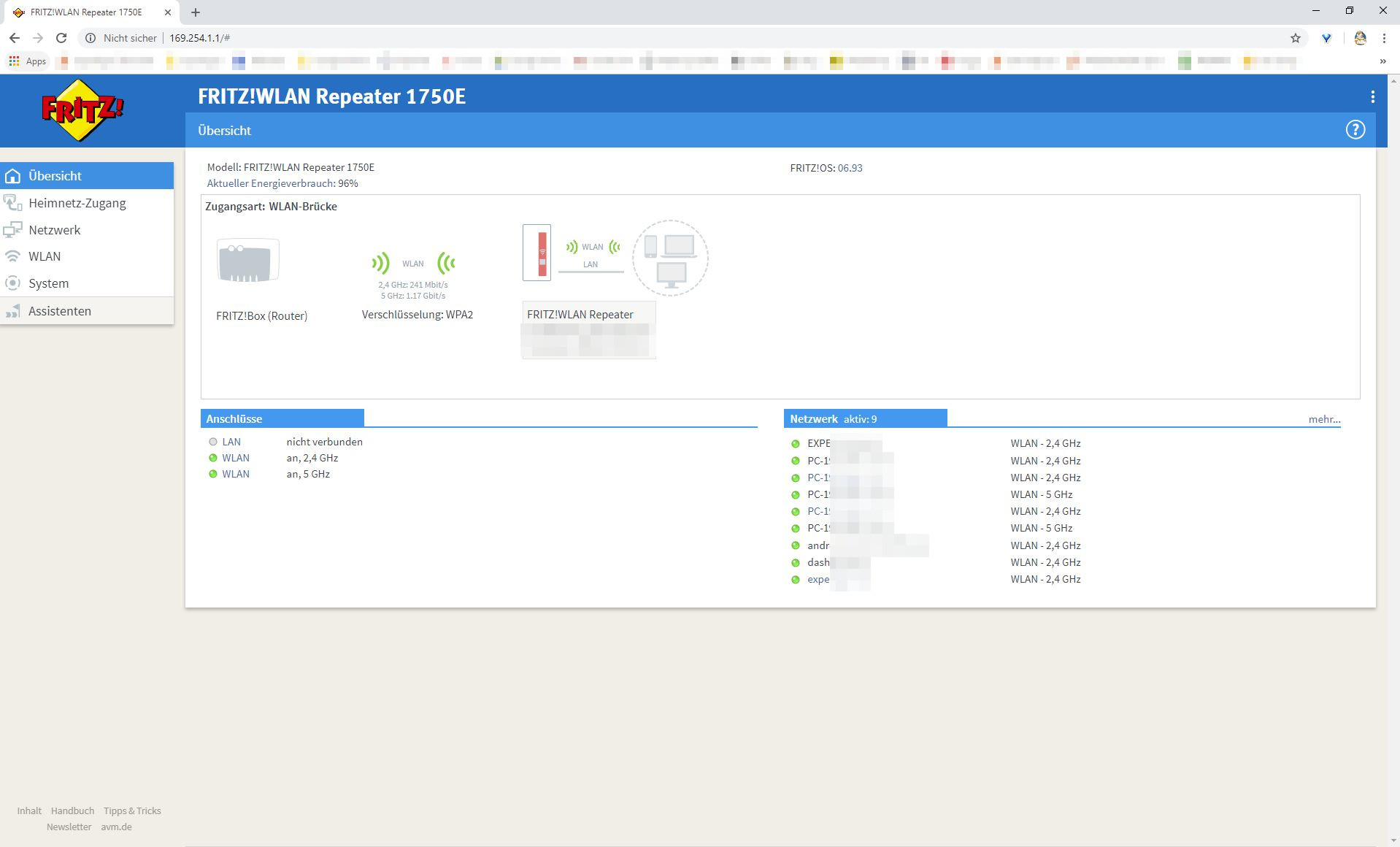Click the page vertical scrollbar
Screen dimensions: 1400x847
click(1393, 460)
